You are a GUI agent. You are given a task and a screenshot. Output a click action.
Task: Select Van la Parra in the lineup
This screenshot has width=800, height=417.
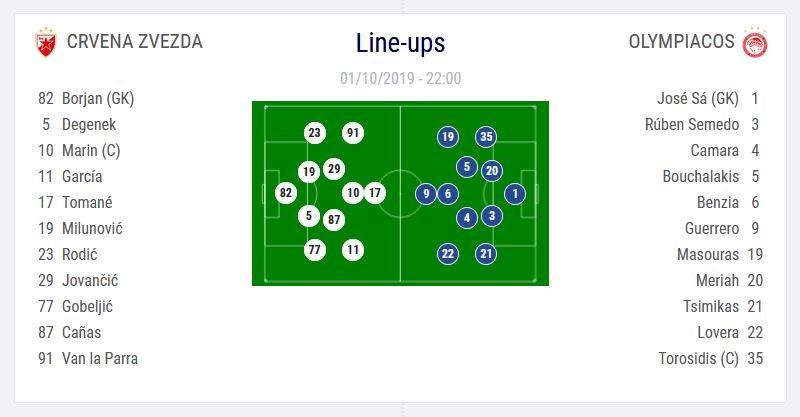[x=100, y=358]
